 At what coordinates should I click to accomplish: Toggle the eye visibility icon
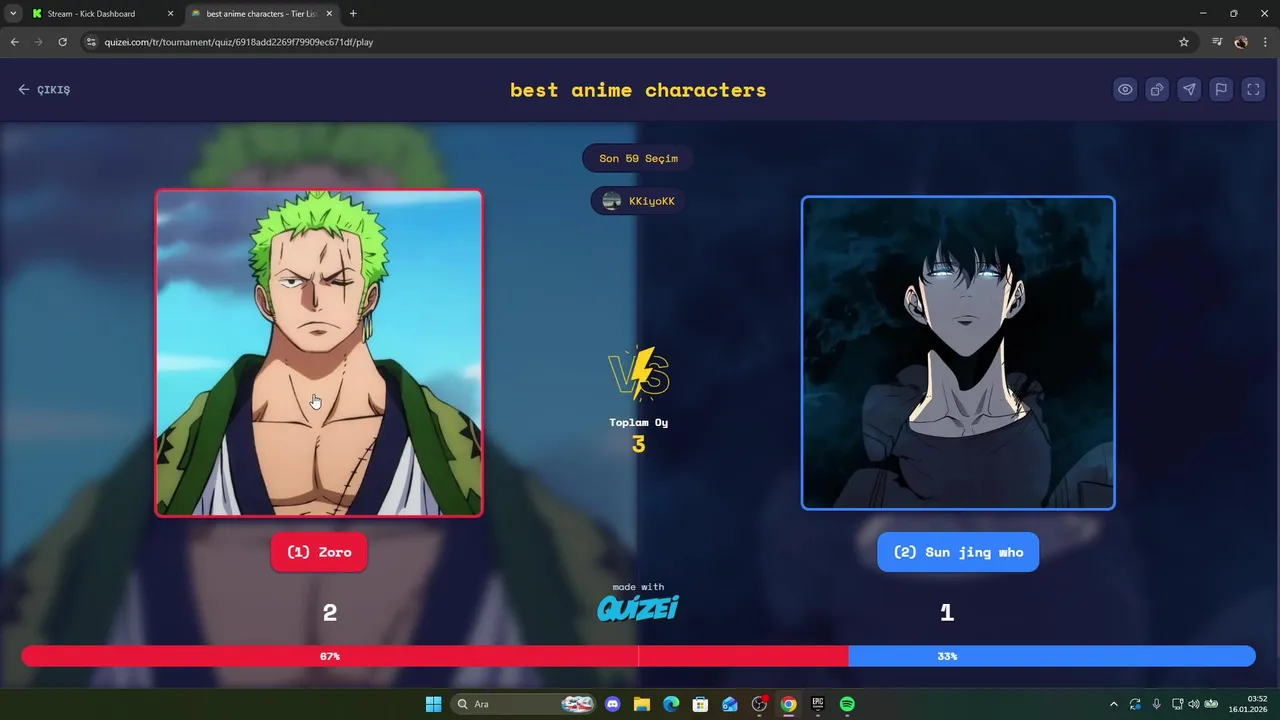point(1125,89)
